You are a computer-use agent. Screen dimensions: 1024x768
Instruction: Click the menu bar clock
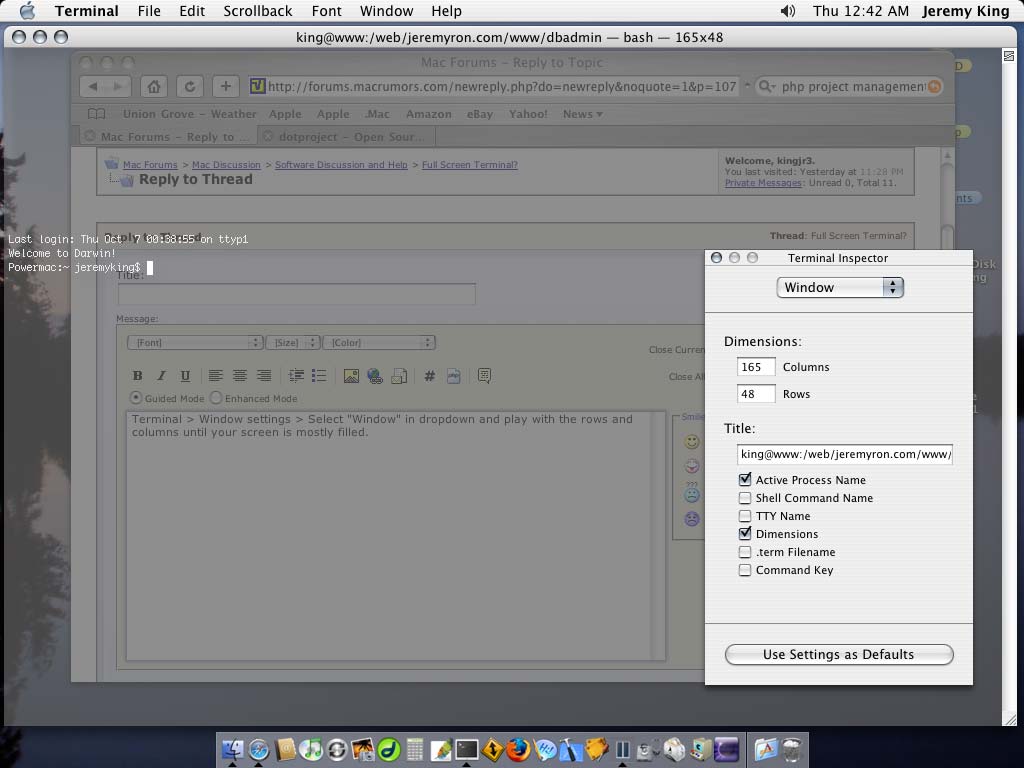click(x=860, y=10)
